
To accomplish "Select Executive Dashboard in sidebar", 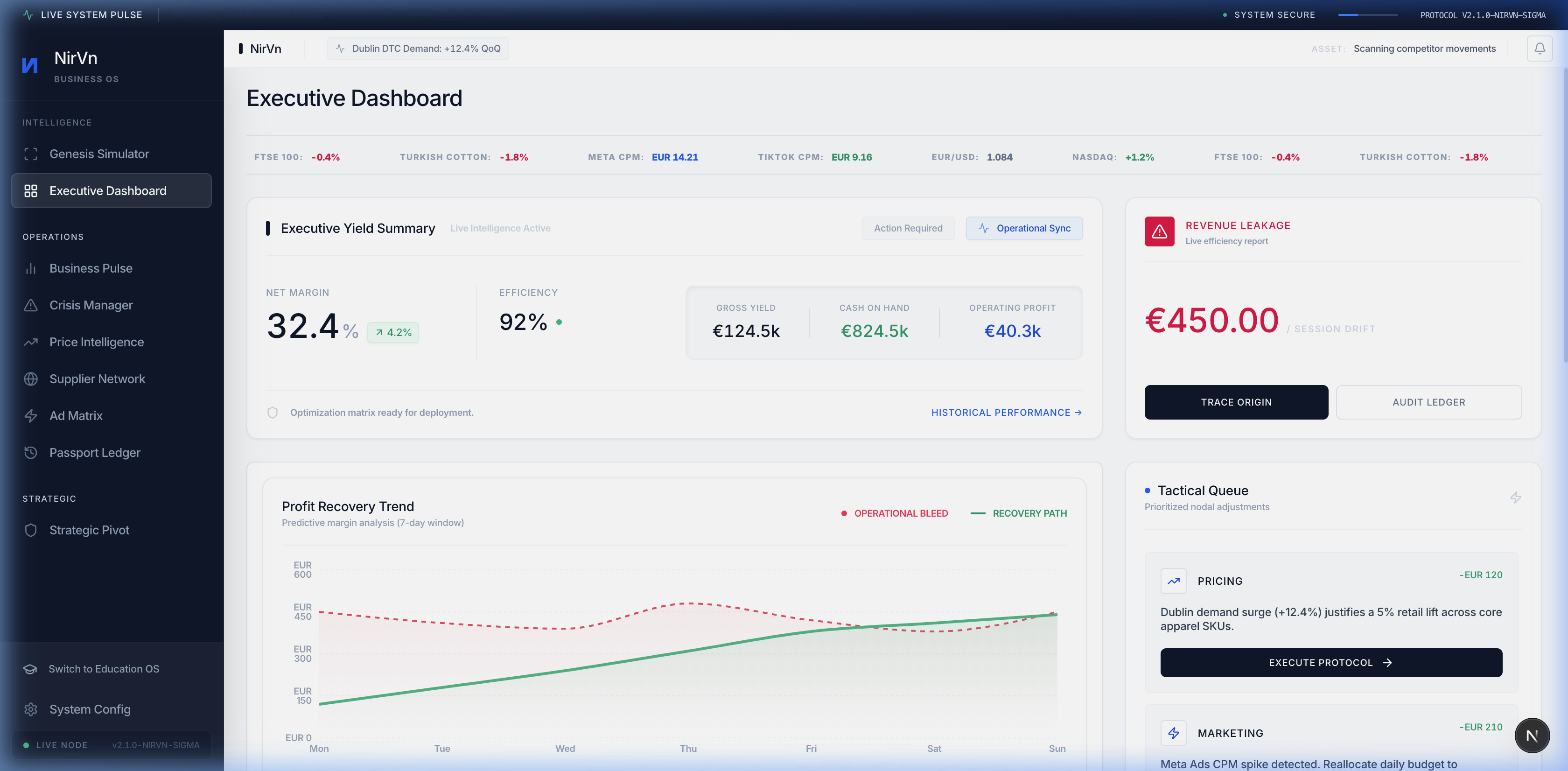I will [112, 191].
